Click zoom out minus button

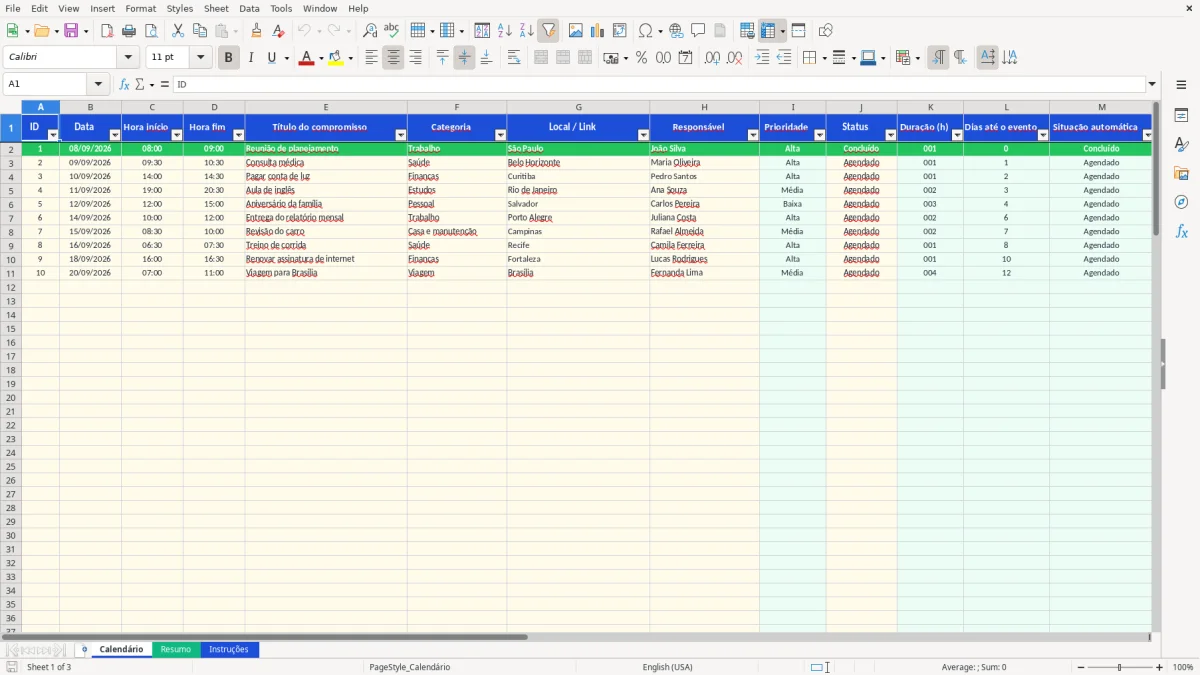(x=1080, y=667)
